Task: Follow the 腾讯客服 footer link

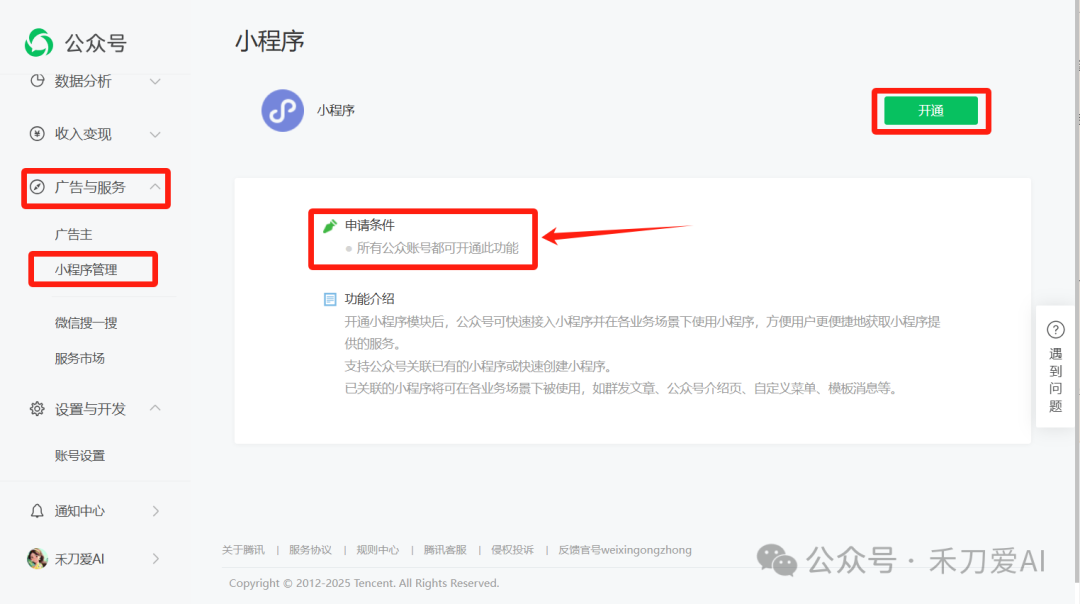Action: 445,550
